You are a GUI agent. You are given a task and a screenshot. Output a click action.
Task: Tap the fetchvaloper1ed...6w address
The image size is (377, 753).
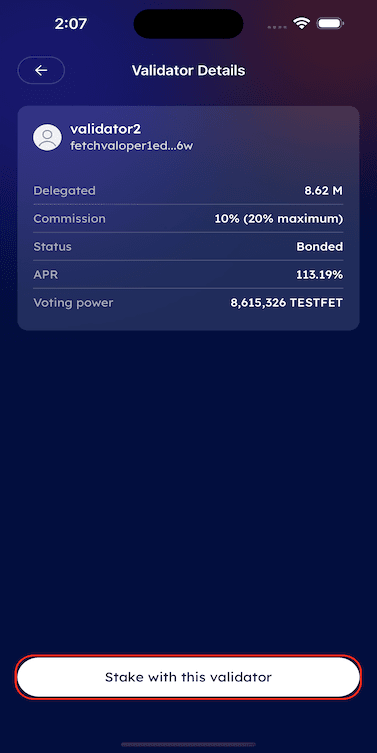pos(132,146)
